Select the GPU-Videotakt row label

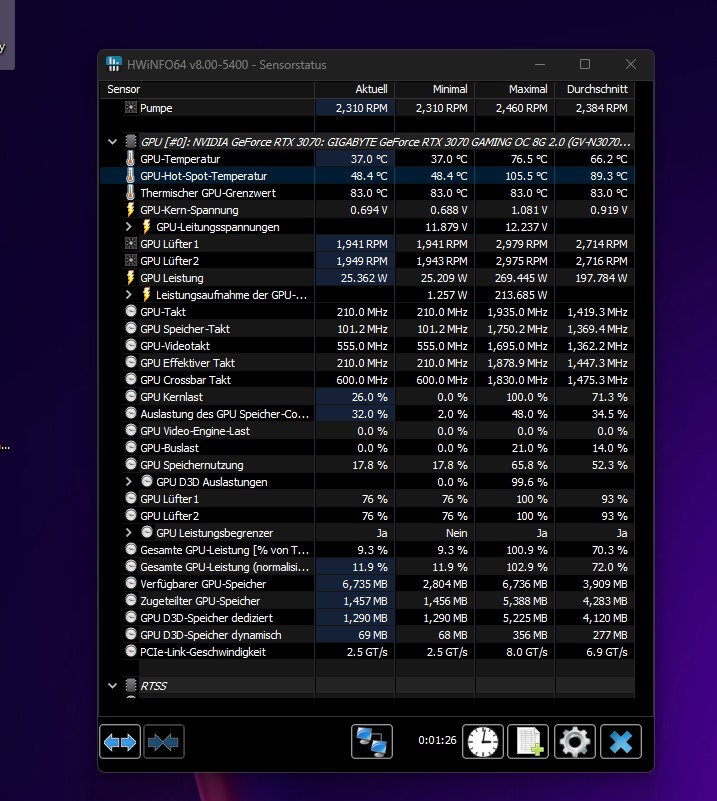click(x=175, y=346)
